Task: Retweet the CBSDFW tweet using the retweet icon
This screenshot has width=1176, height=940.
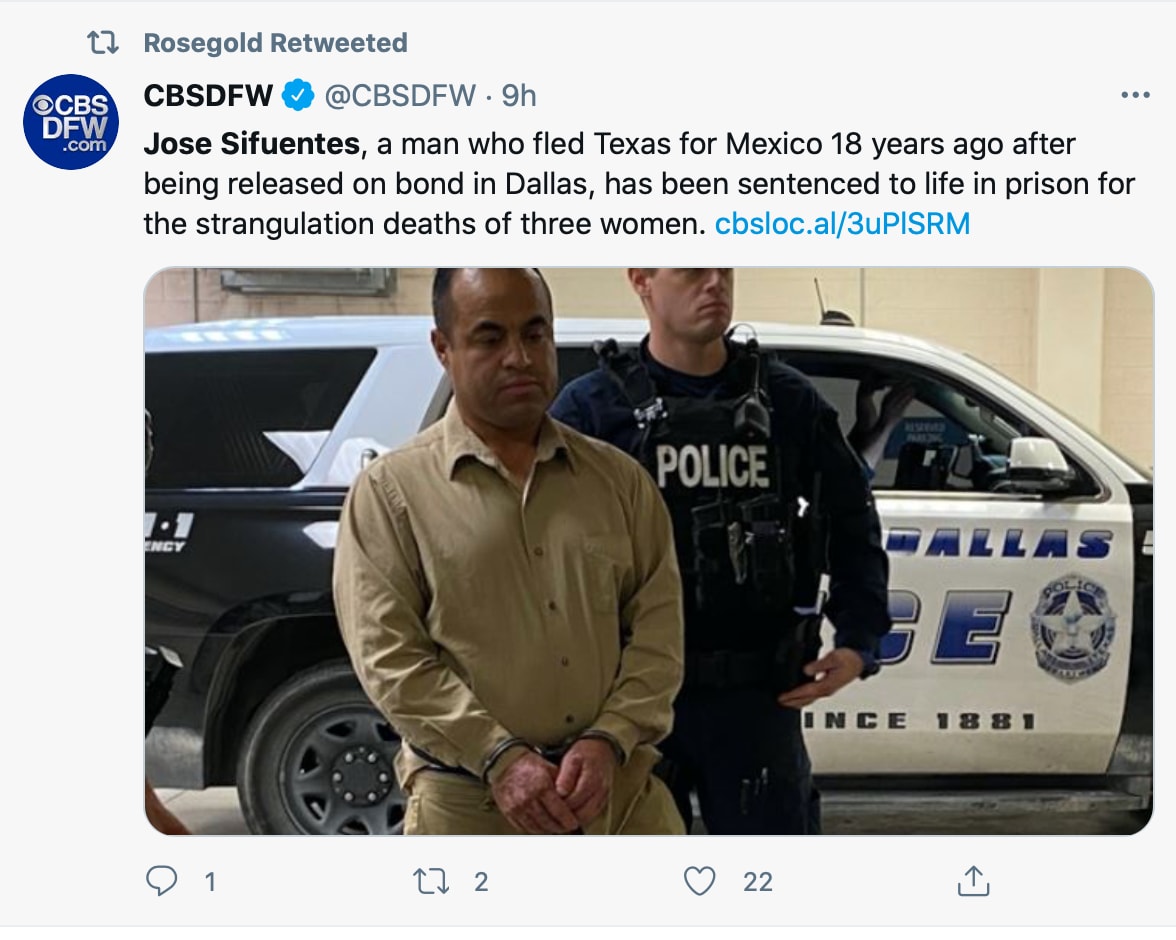Action: [432, 881]
